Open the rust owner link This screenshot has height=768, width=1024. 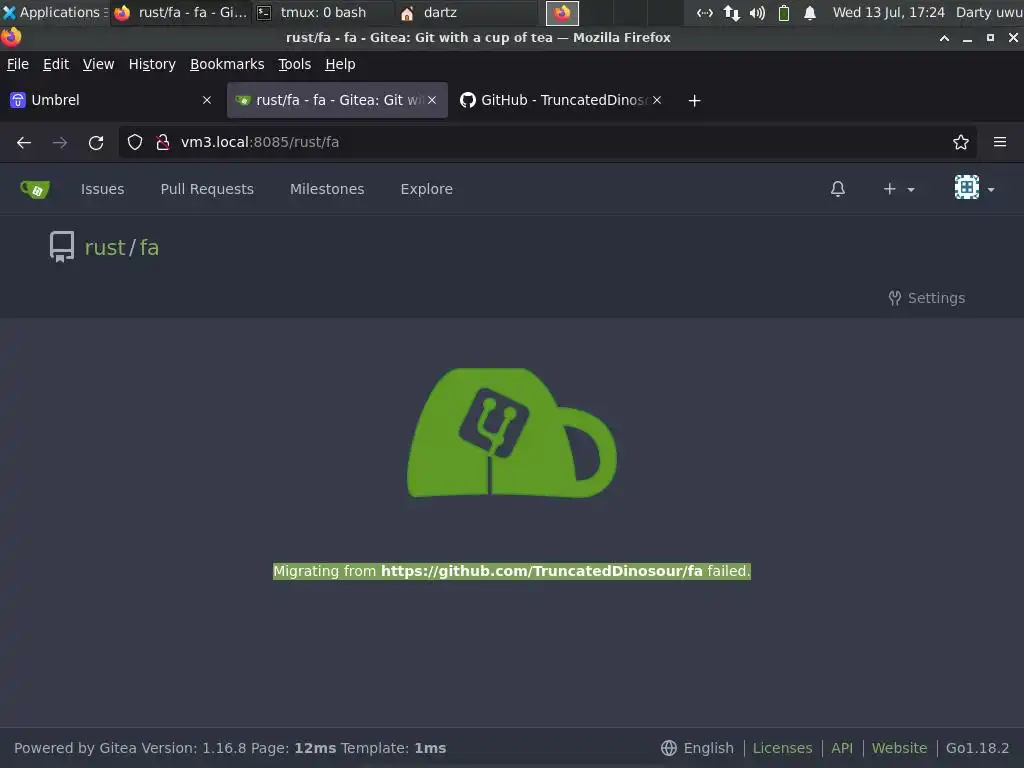tap(104, 248)
